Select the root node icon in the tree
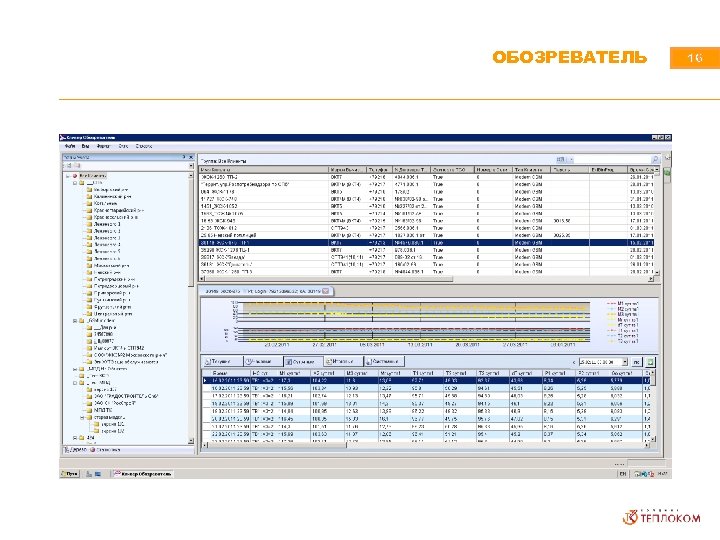This screenshot has width=720, height=540. point(75,175)
